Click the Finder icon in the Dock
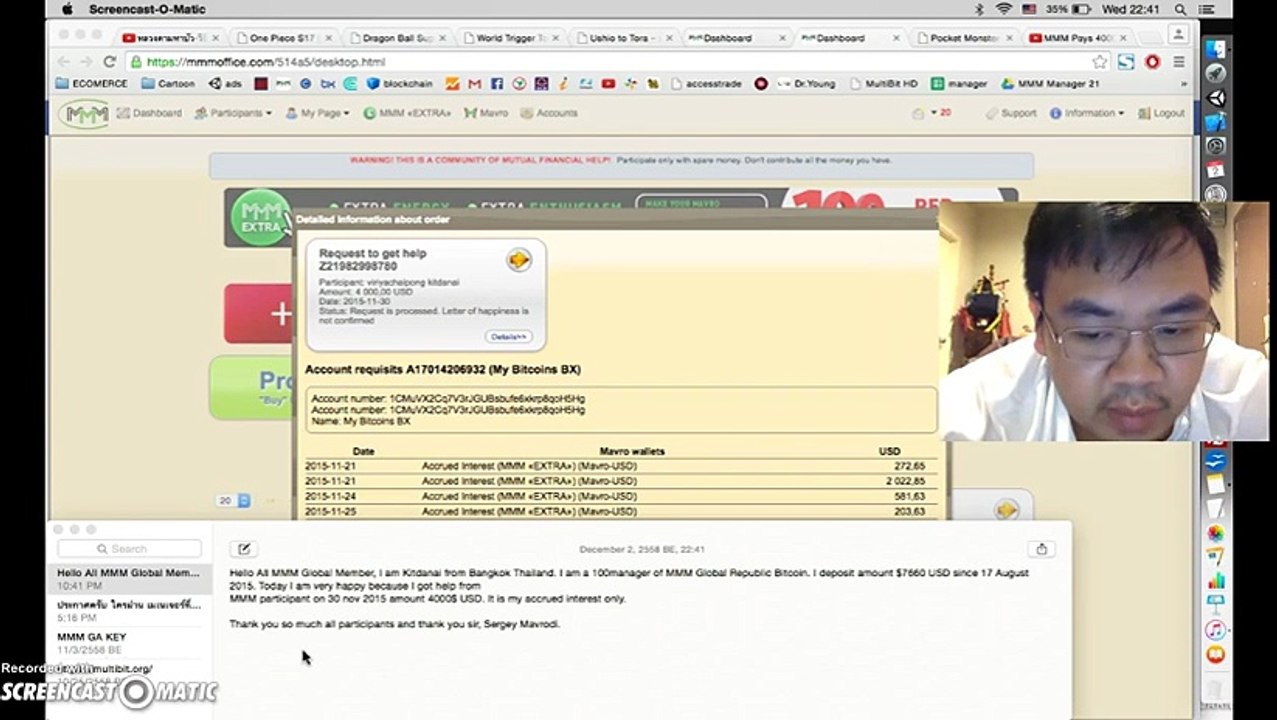Image resolution: width=1277 pixels, height=720 pixels. (x=1215, y=49)
